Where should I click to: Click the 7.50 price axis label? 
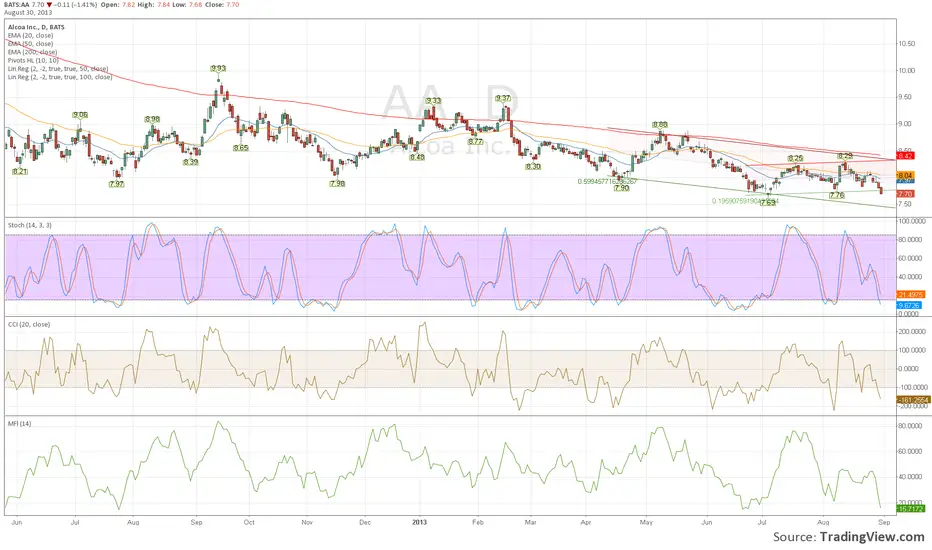tap(906, 204)
